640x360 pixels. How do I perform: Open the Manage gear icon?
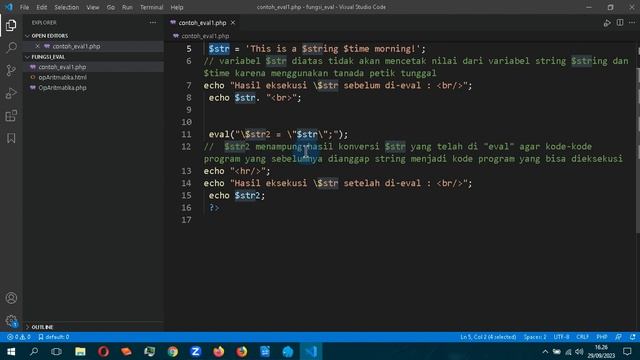pyautogui.click(x=11, y=320)
